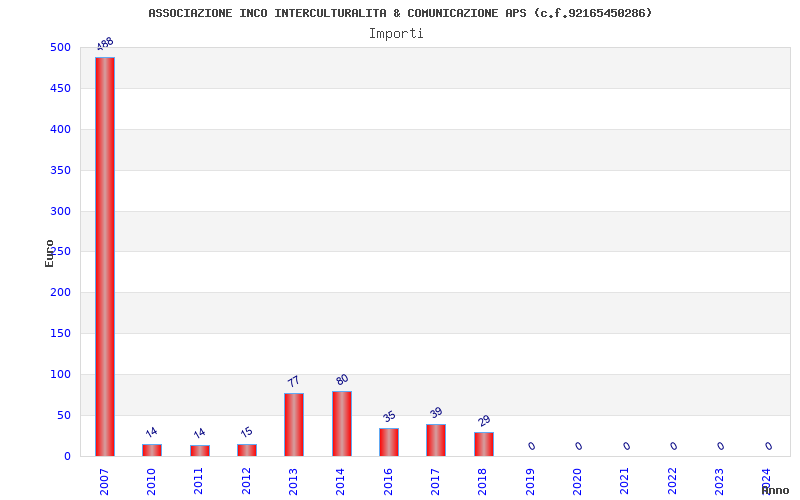Click the 2011 red bar

click(199, 451)
